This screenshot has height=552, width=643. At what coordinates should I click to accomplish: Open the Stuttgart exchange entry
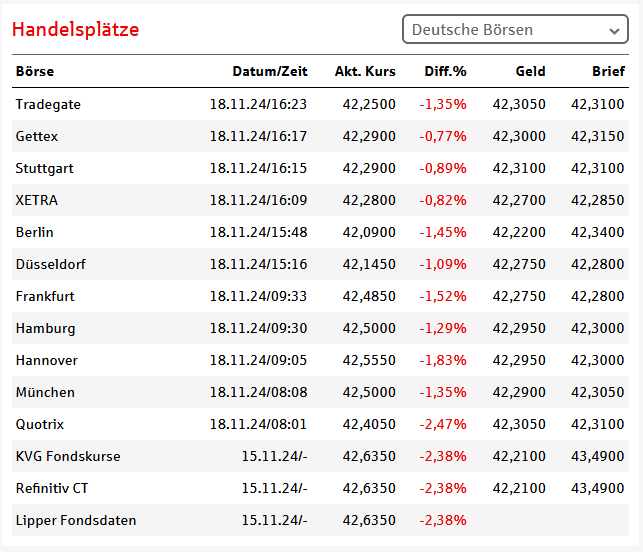click(44, 168)
